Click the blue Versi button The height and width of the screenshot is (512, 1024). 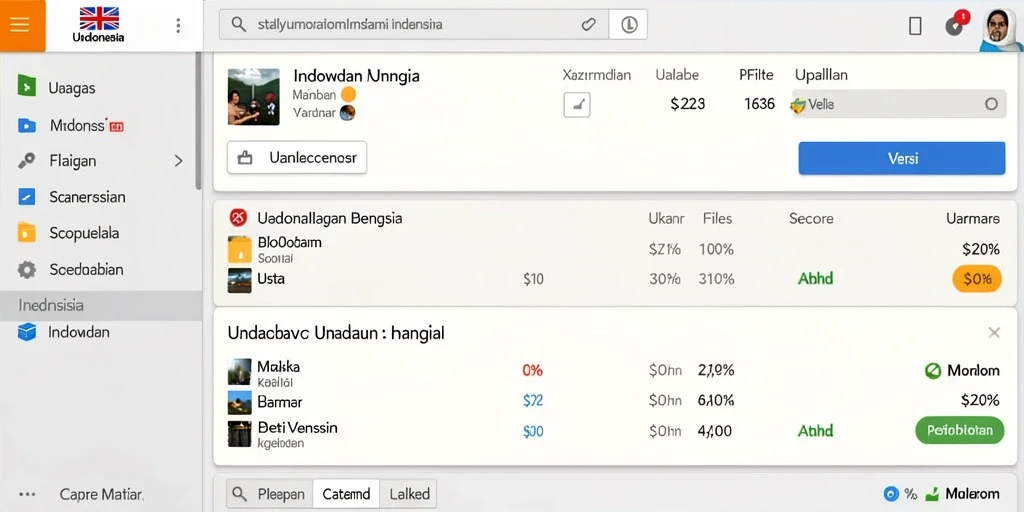click(902, 158)
